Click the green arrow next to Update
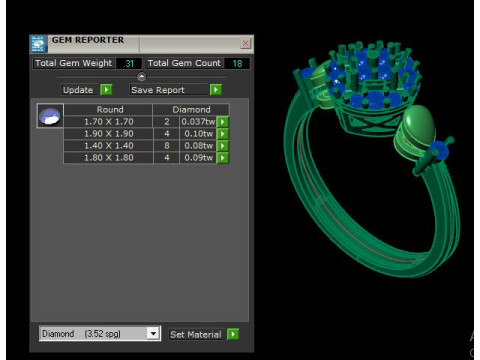 click(x=106, y=90)
